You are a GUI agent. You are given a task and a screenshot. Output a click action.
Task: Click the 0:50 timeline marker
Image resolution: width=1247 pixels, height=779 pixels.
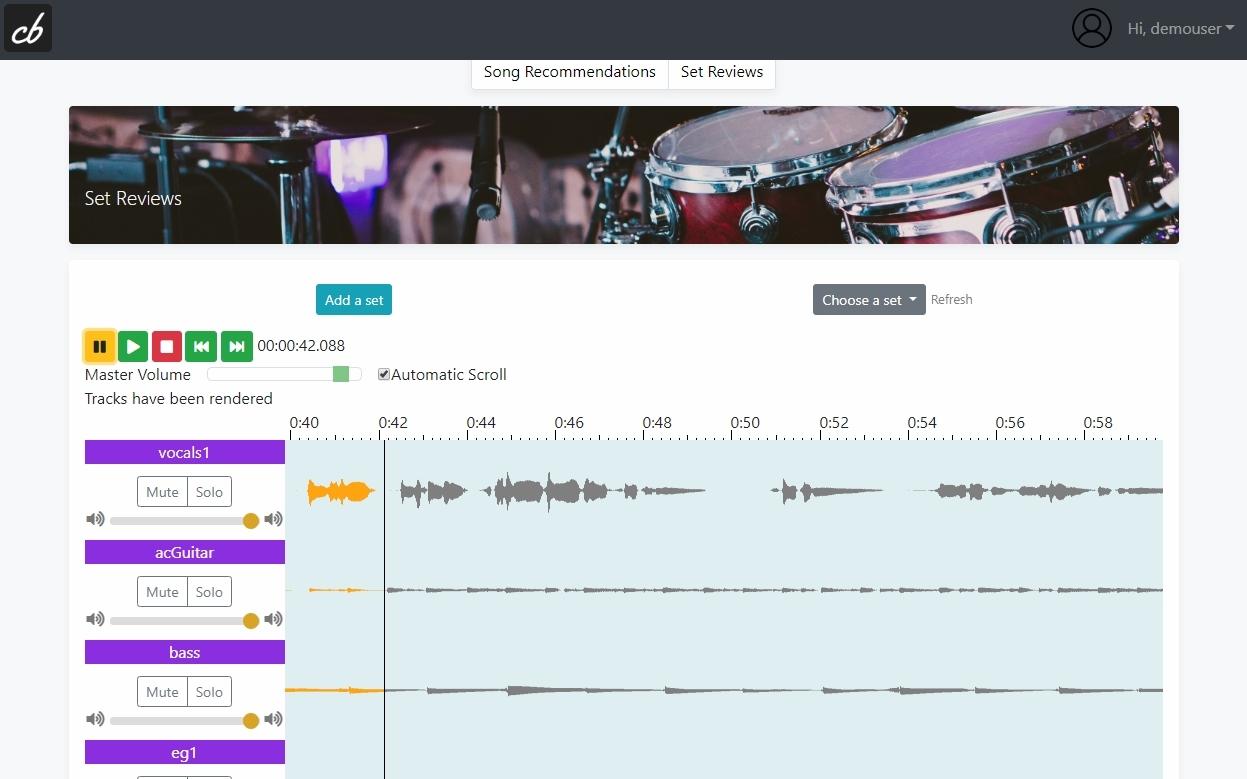tap(745, 423)
